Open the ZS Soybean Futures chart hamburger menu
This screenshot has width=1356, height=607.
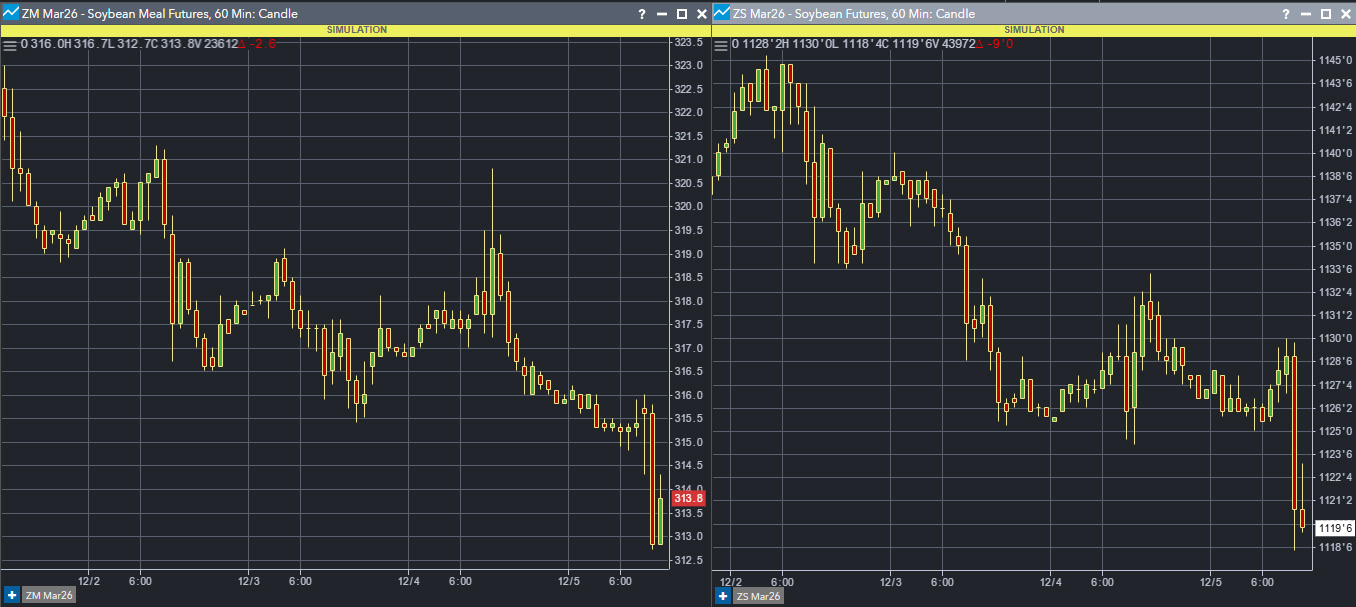pyautogui.click(x=722, y=44)
